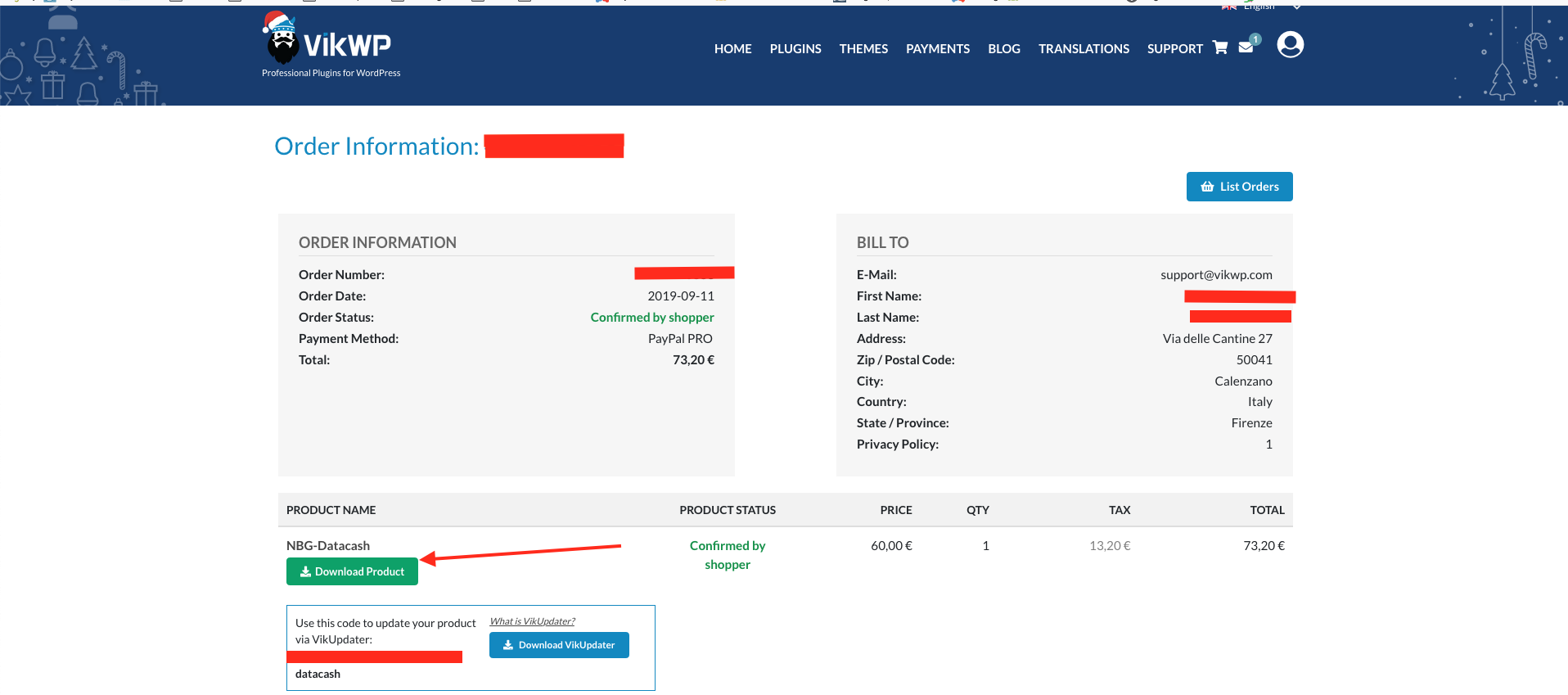1568x695 pixels.
Task: Click the Order Information page heading
Action: click(x=376, y=146)
